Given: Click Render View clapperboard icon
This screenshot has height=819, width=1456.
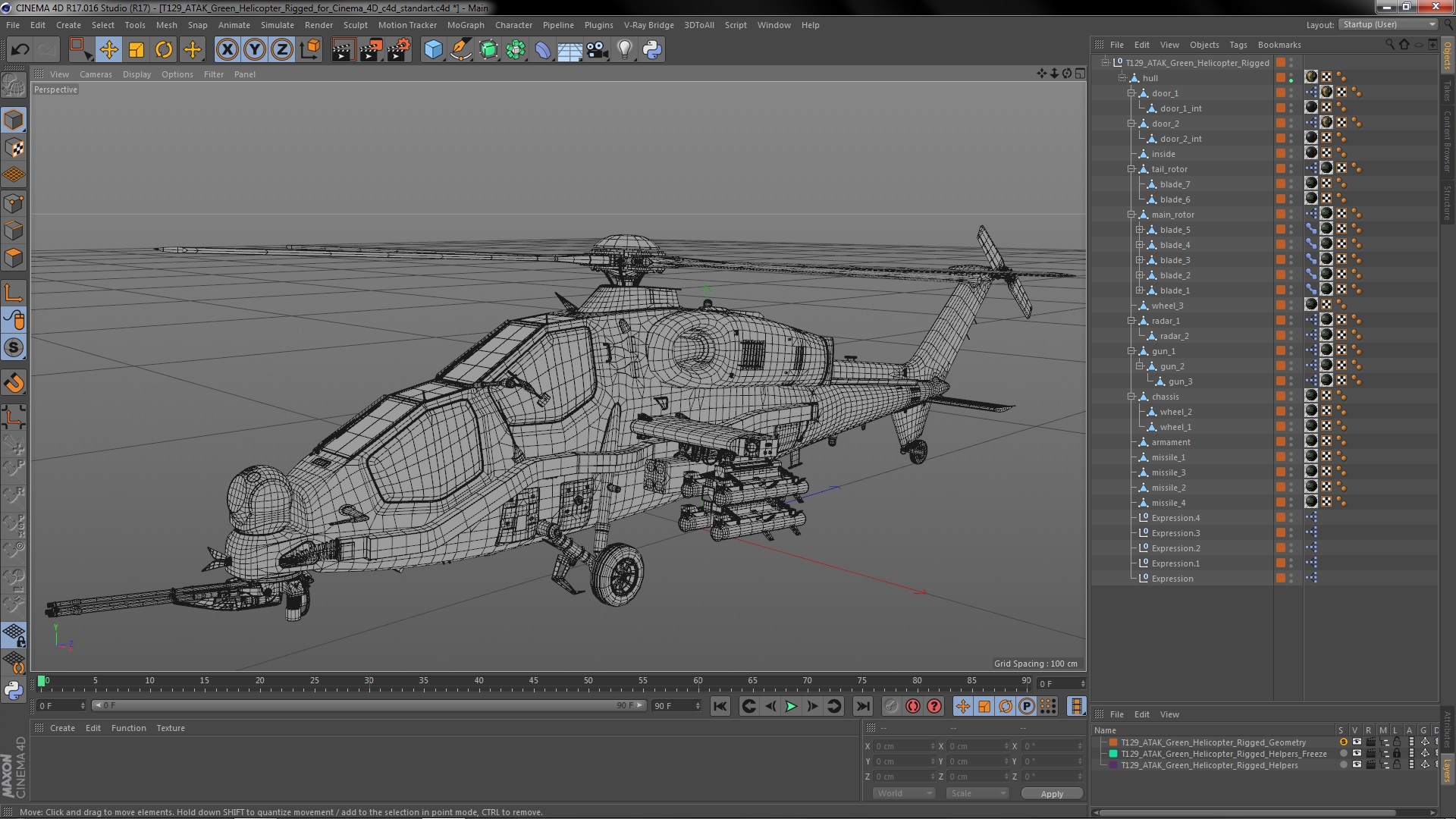Looking at the screenshot, I should (x=343, y=50).
